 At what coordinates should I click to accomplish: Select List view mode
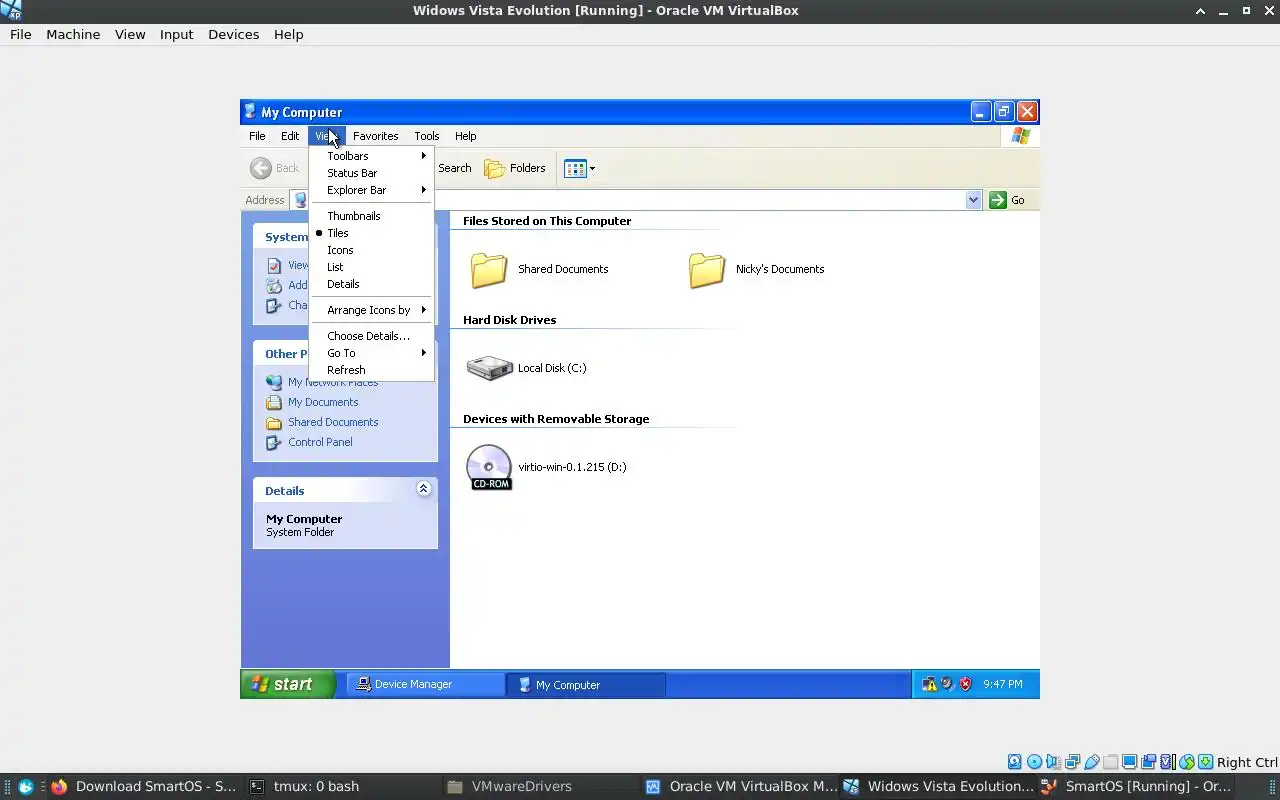(371, 267)
